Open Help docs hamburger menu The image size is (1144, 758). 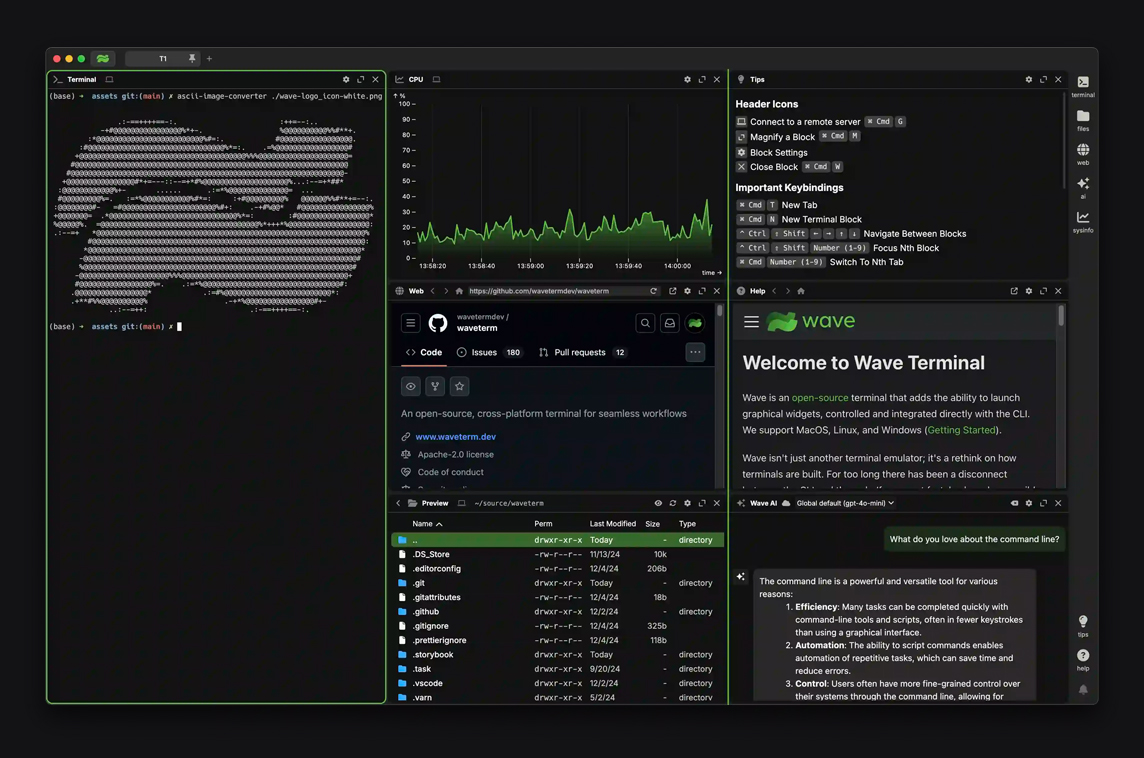click(x=751, y=322)
